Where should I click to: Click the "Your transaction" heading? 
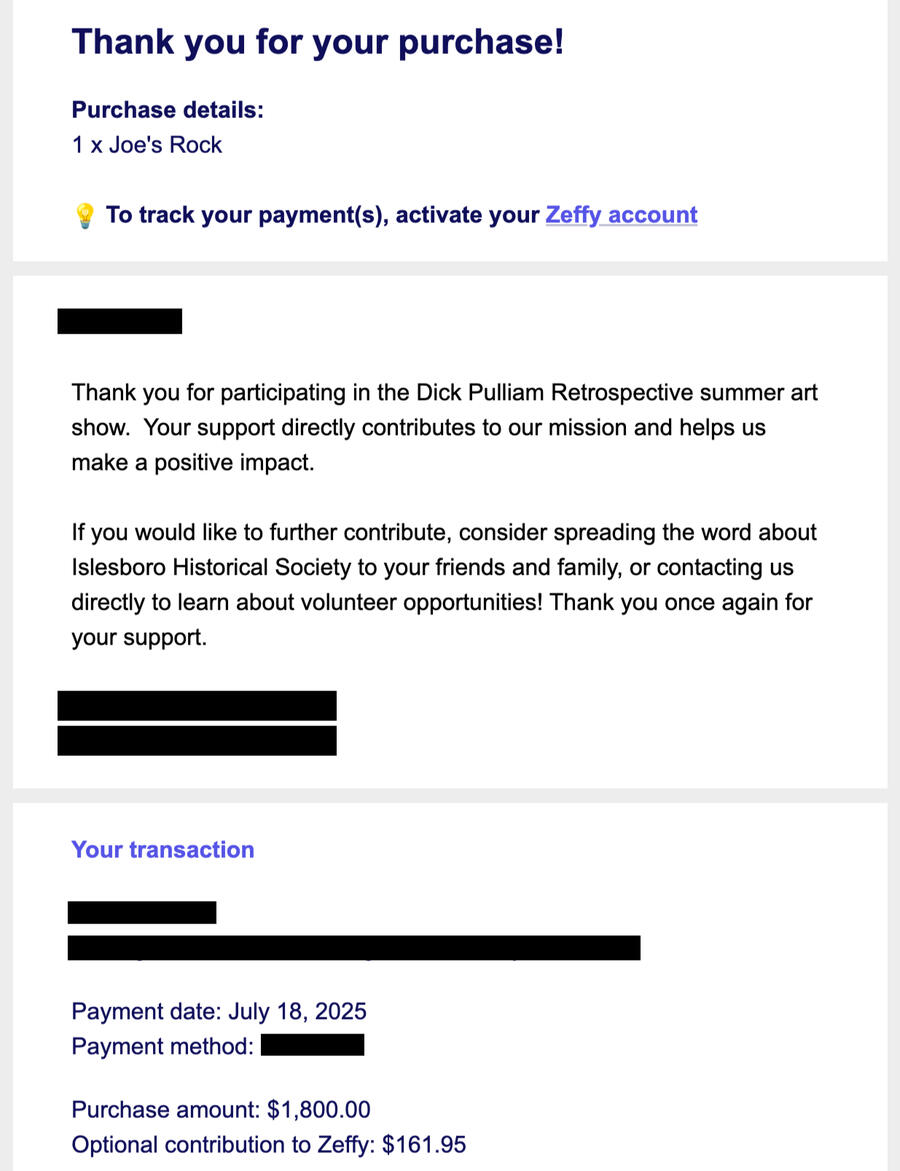pos(163,850)
